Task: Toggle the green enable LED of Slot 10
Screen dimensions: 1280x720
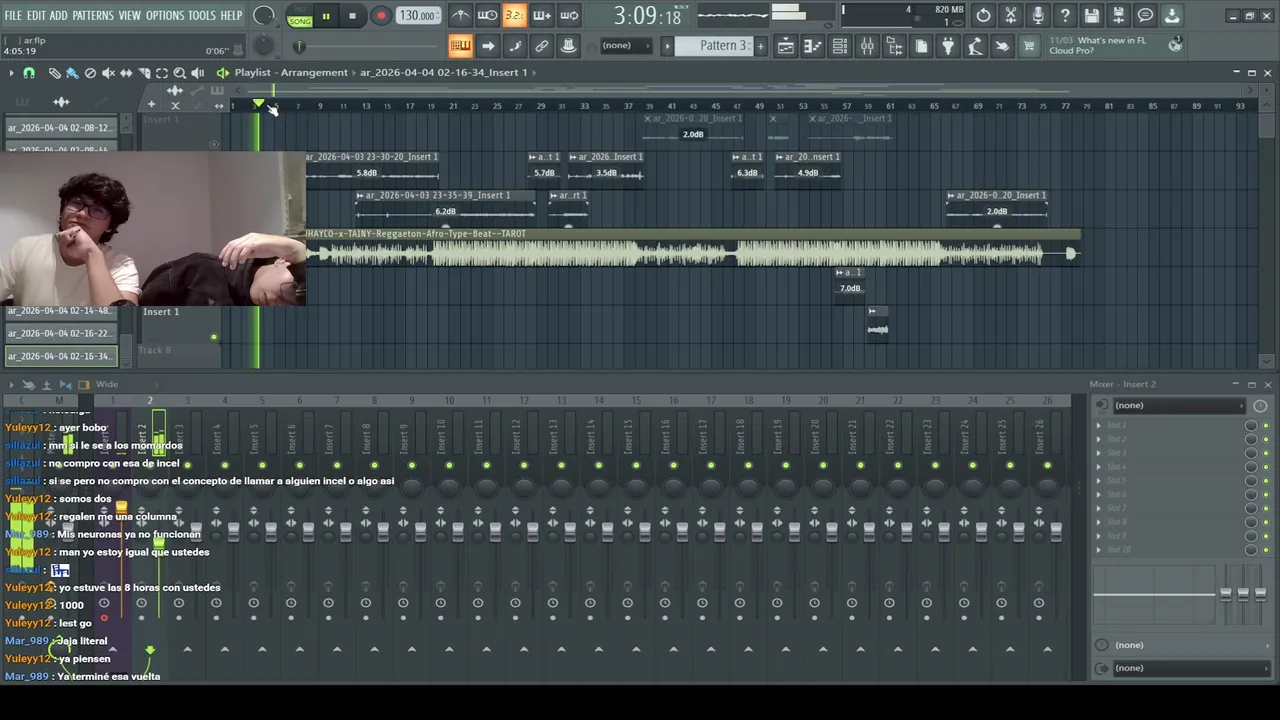Action: (1266, 550)
